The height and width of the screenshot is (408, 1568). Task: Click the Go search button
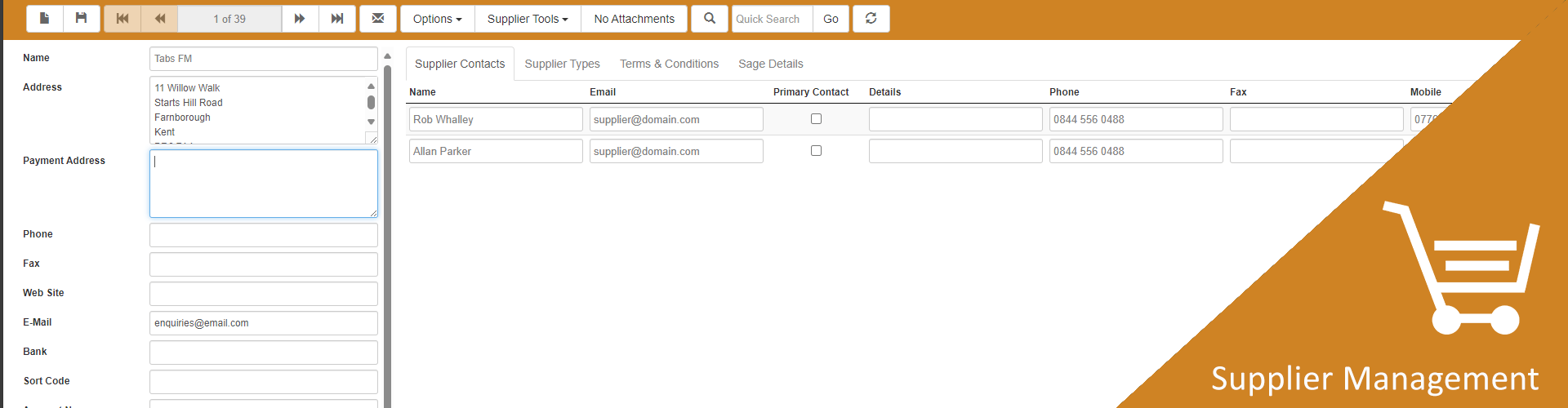[831, 19]
